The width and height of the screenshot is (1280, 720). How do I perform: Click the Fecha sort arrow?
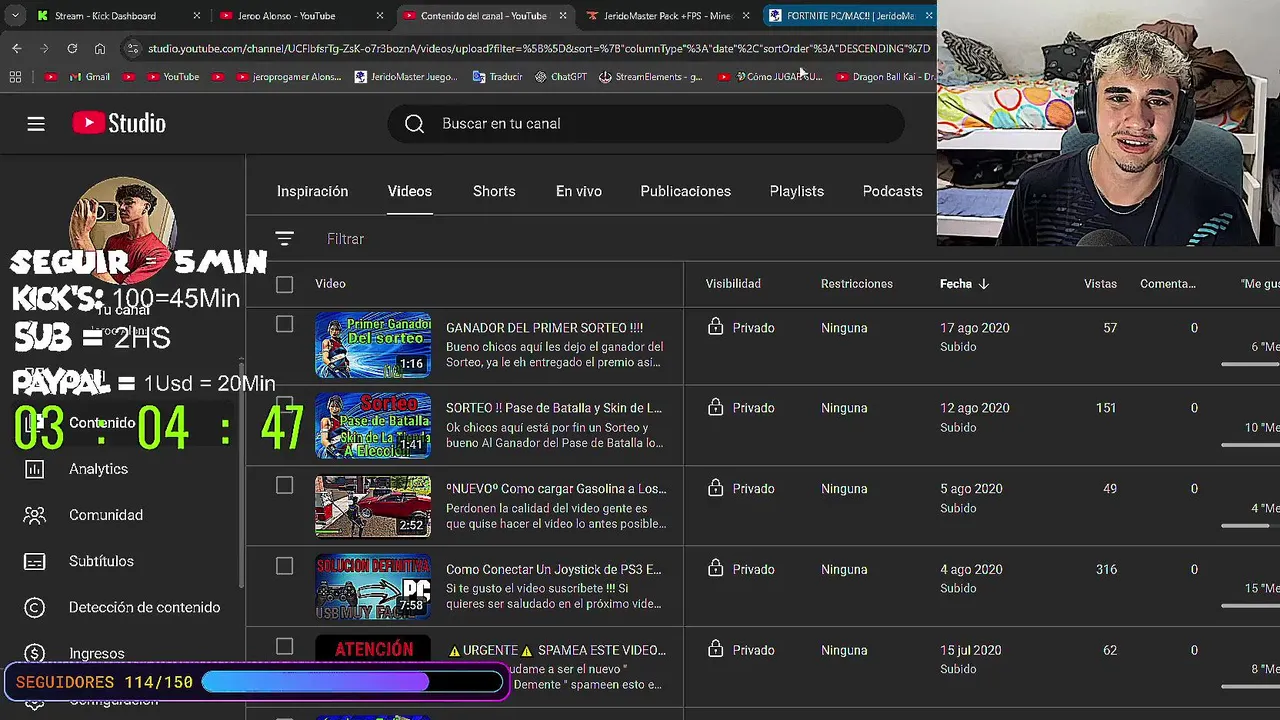(984, 284)
